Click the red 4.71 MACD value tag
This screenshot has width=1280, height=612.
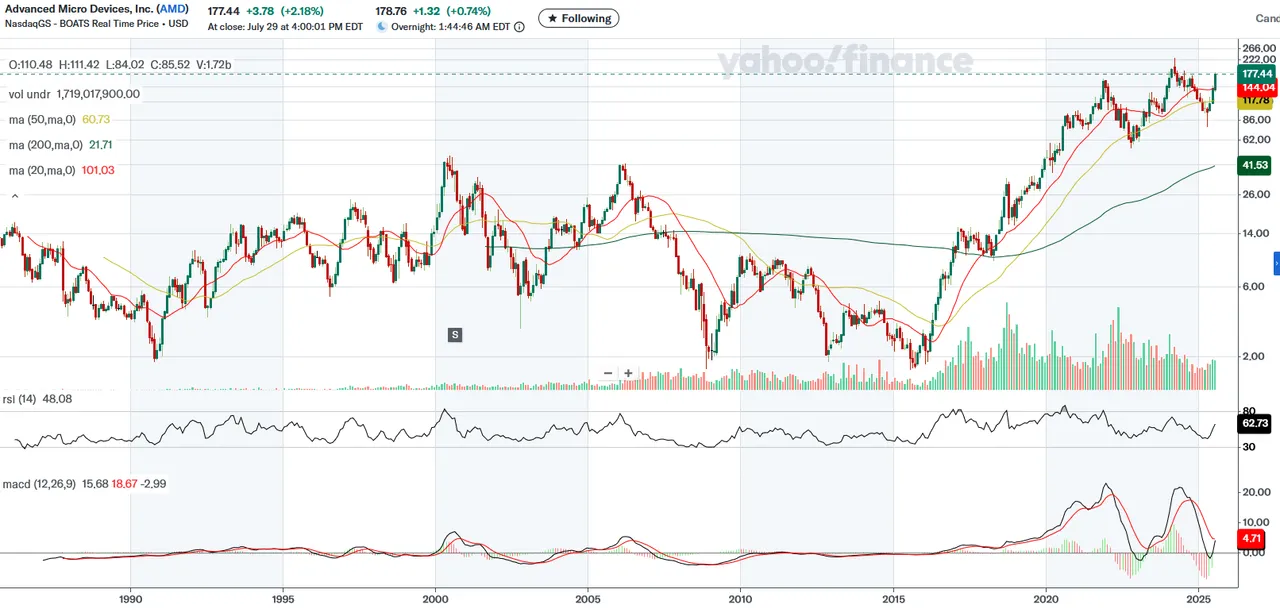pyautogui.click(x=1253, y=539)
